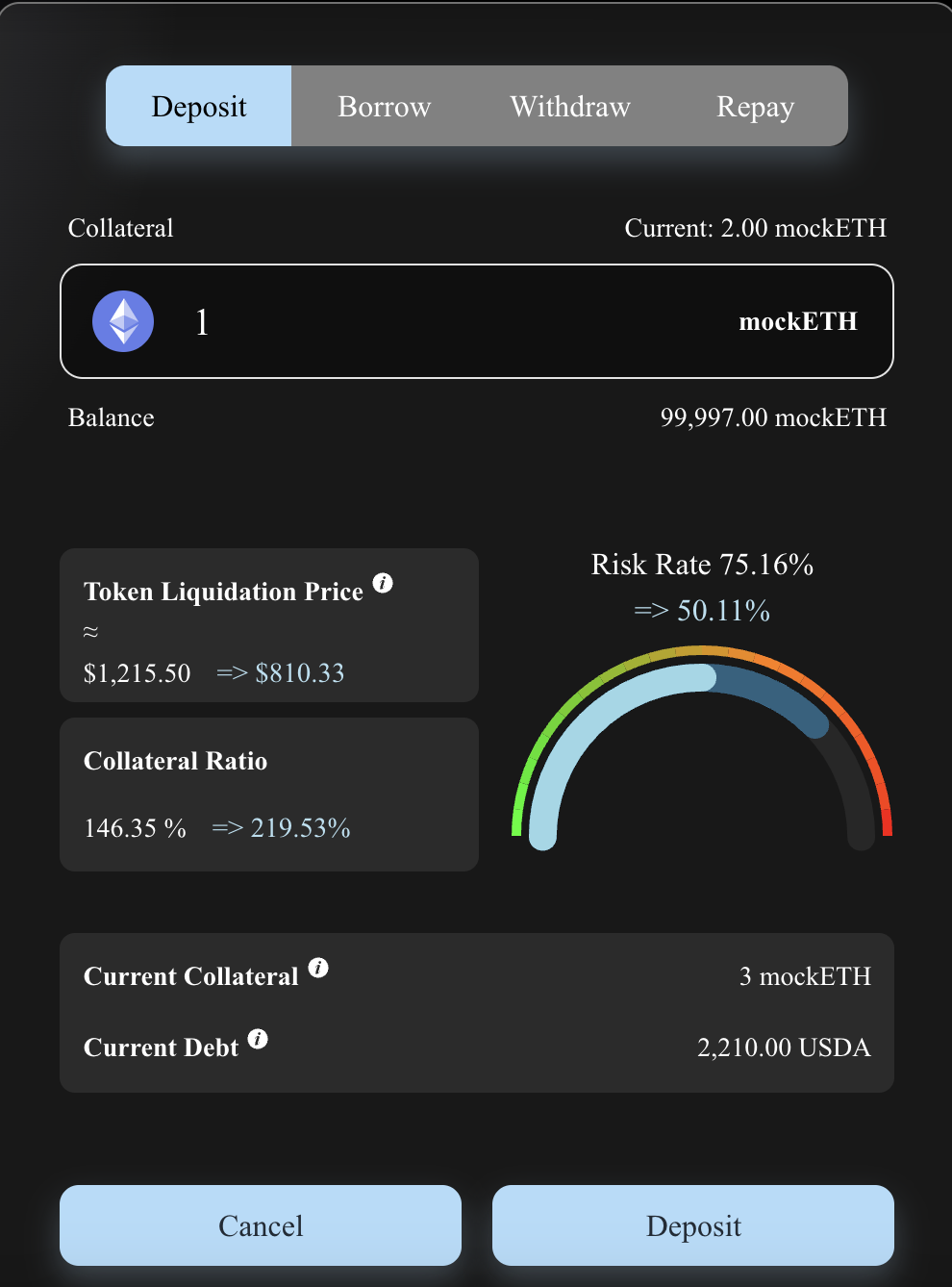Select the Deposit tab at top
Screen dimensions: 952x1287
pyautogui.click(x=199, y=107)
